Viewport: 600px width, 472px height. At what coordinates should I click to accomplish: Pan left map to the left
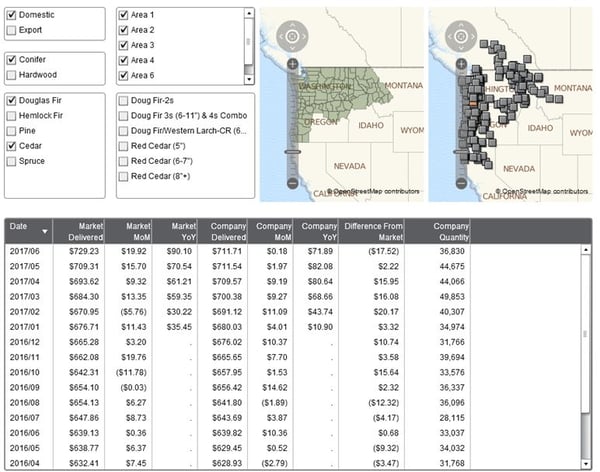(x=281, y=36)
